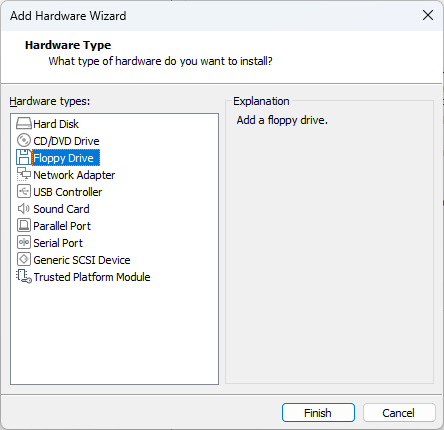Image resolution: width=444 pixels, height=430 pixels.
Task: Click the Trusted Platform Module chip icon
Action: coord(24,276)
